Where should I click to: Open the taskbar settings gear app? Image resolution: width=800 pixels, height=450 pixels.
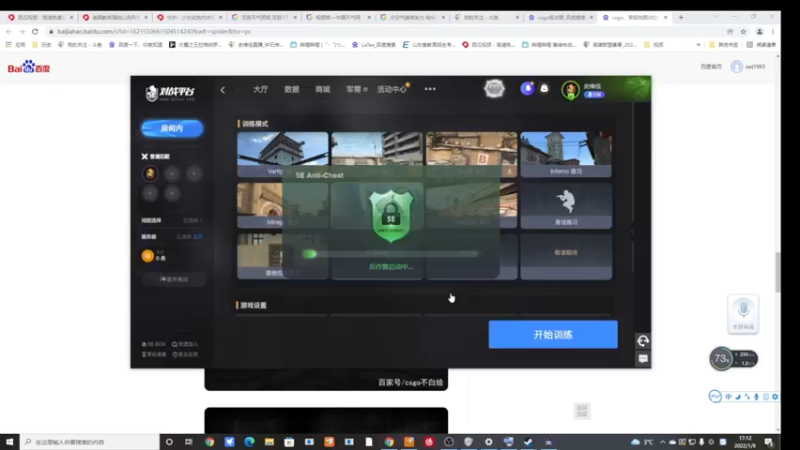coord(488,442)
